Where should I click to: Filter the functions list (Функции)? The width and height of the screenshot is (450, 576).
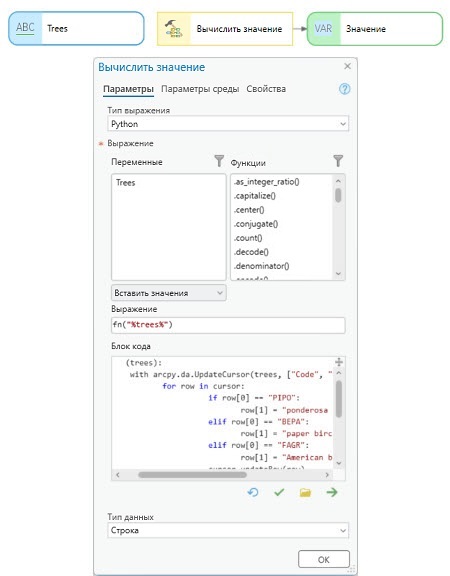click(338, 161)
